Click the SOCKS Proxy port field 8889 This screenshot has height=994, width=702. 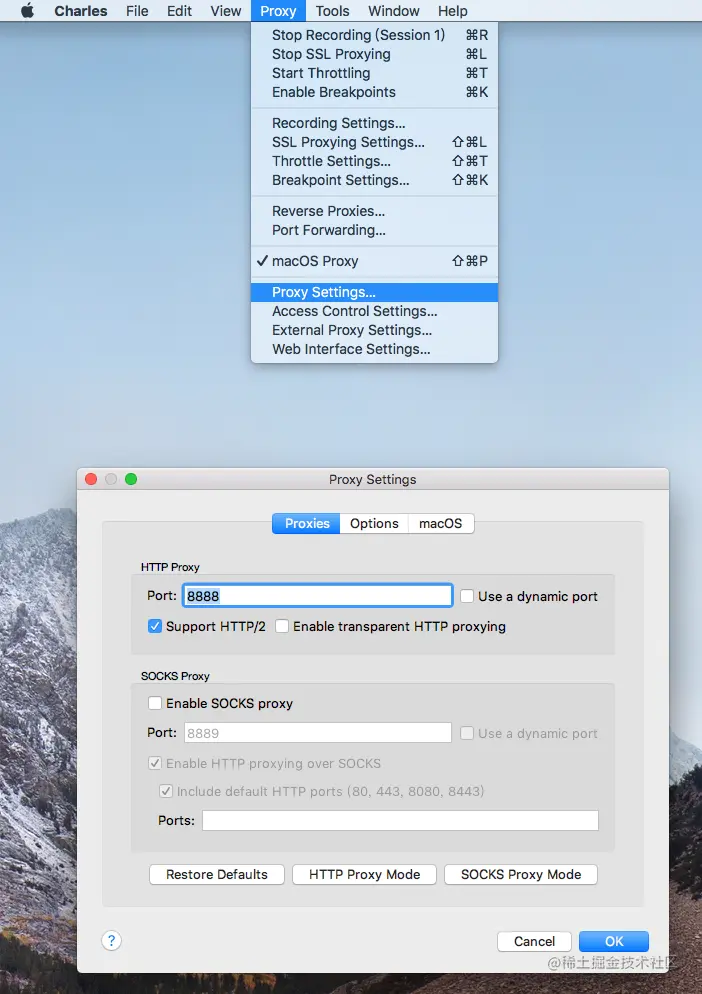pos(318,733)
